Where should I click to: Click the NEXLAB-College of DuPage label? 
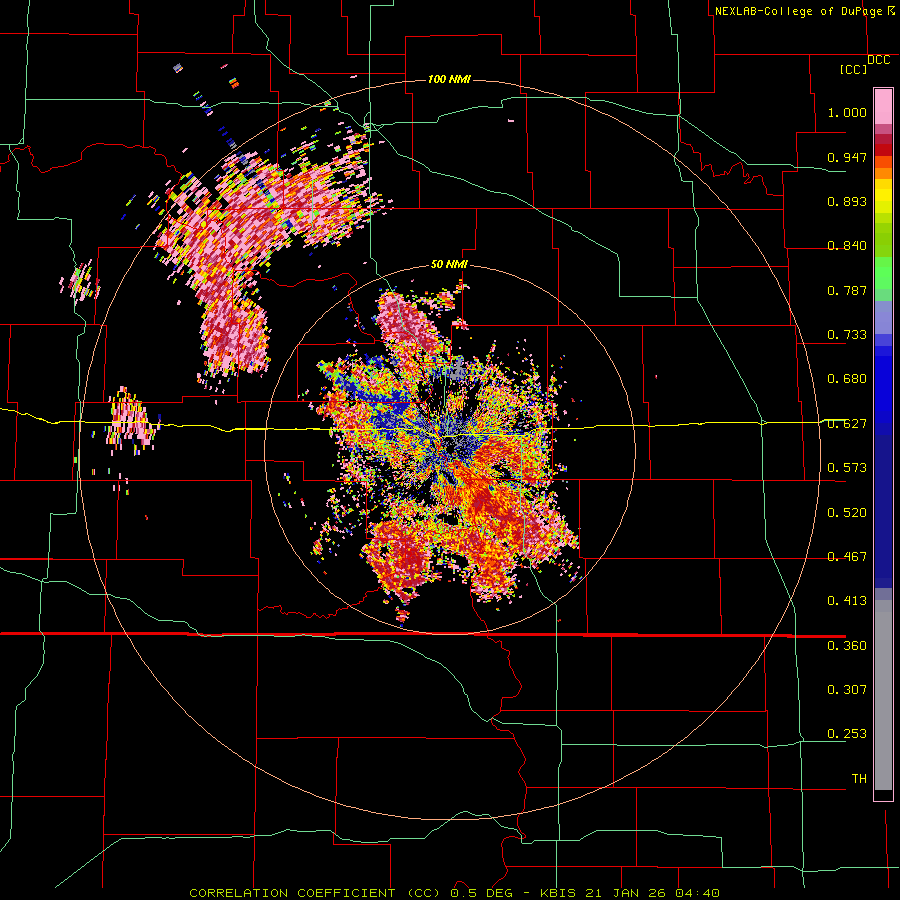click(x=798, y=11)
